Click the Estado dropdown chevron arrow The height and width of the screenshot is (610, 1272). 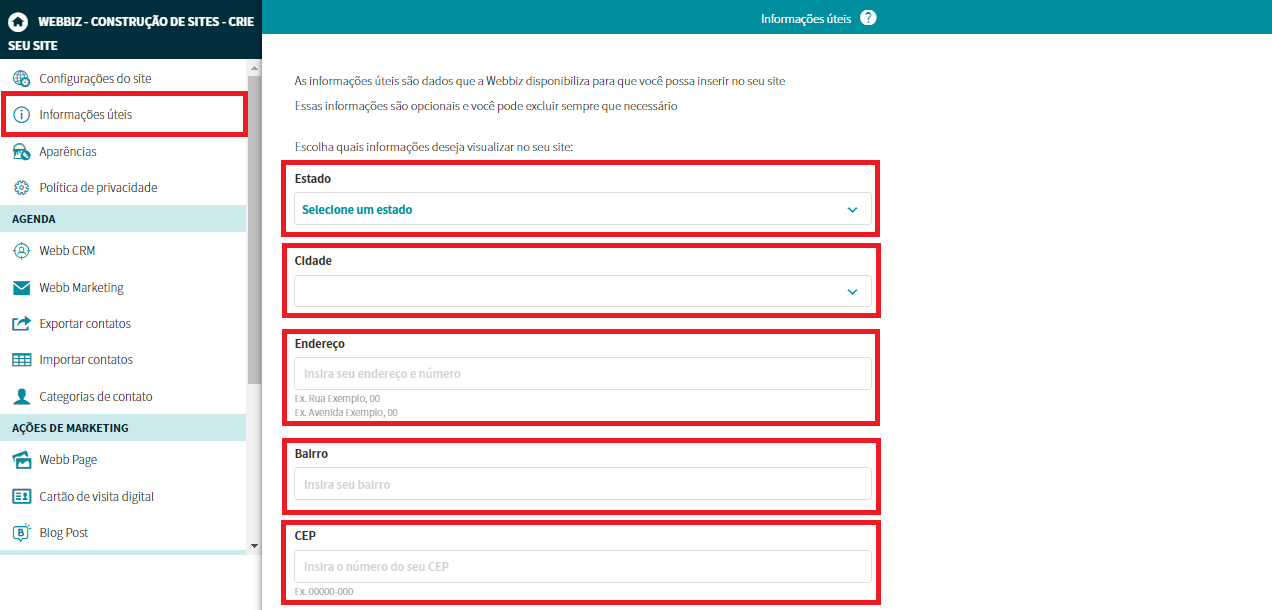852,210
